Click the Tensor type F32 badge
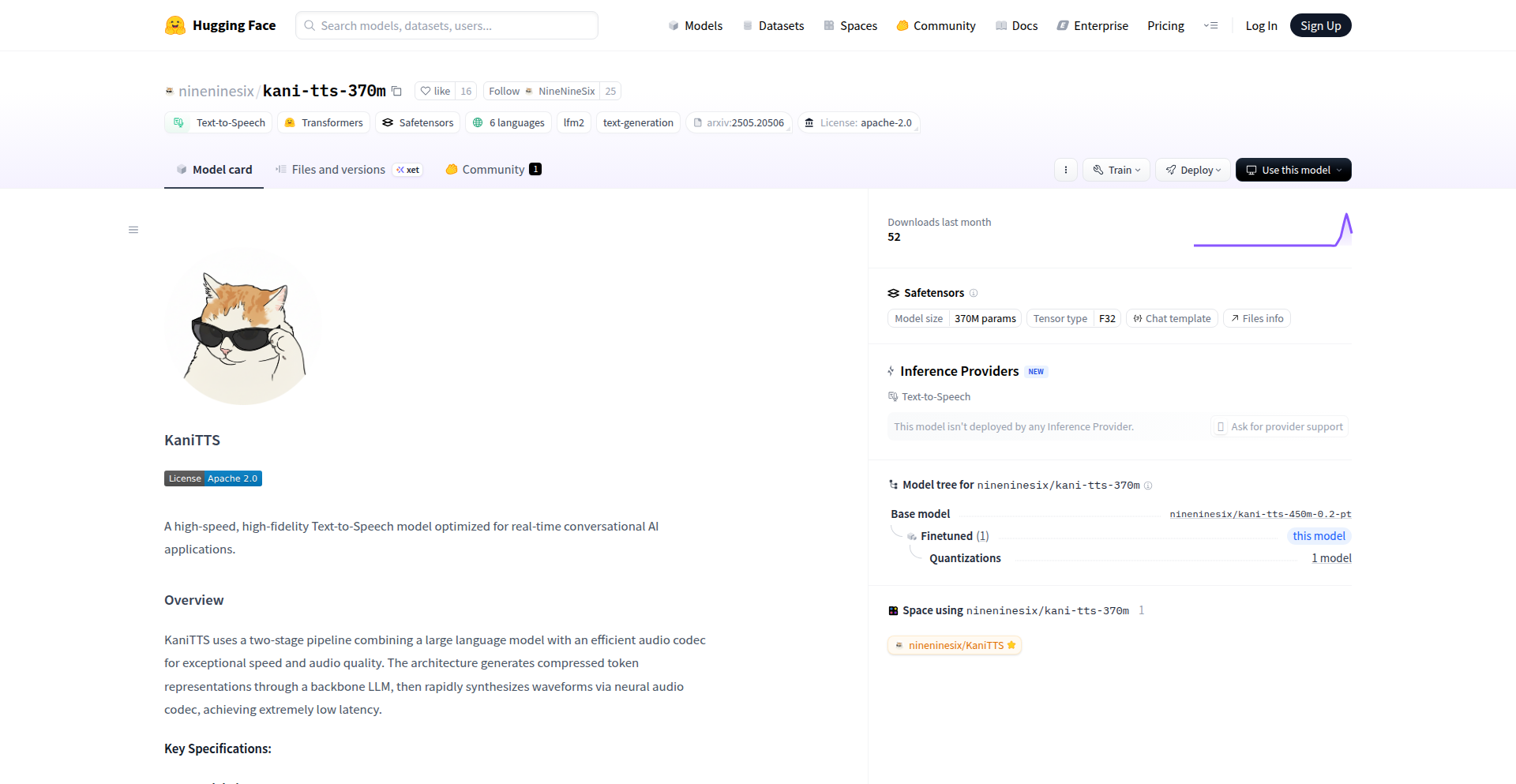The height and width of the screenshot is (784, 1516). (1074, 318)
